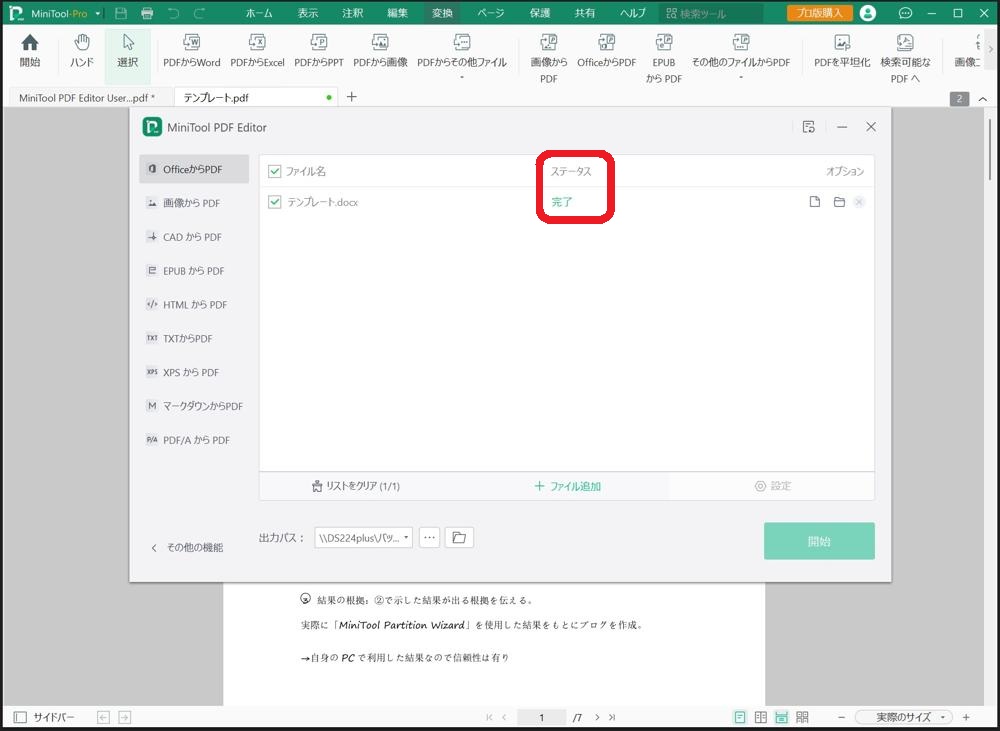Remove テンプレート.docx from the list
This screenshot has height=731, width=1000.
859,202
